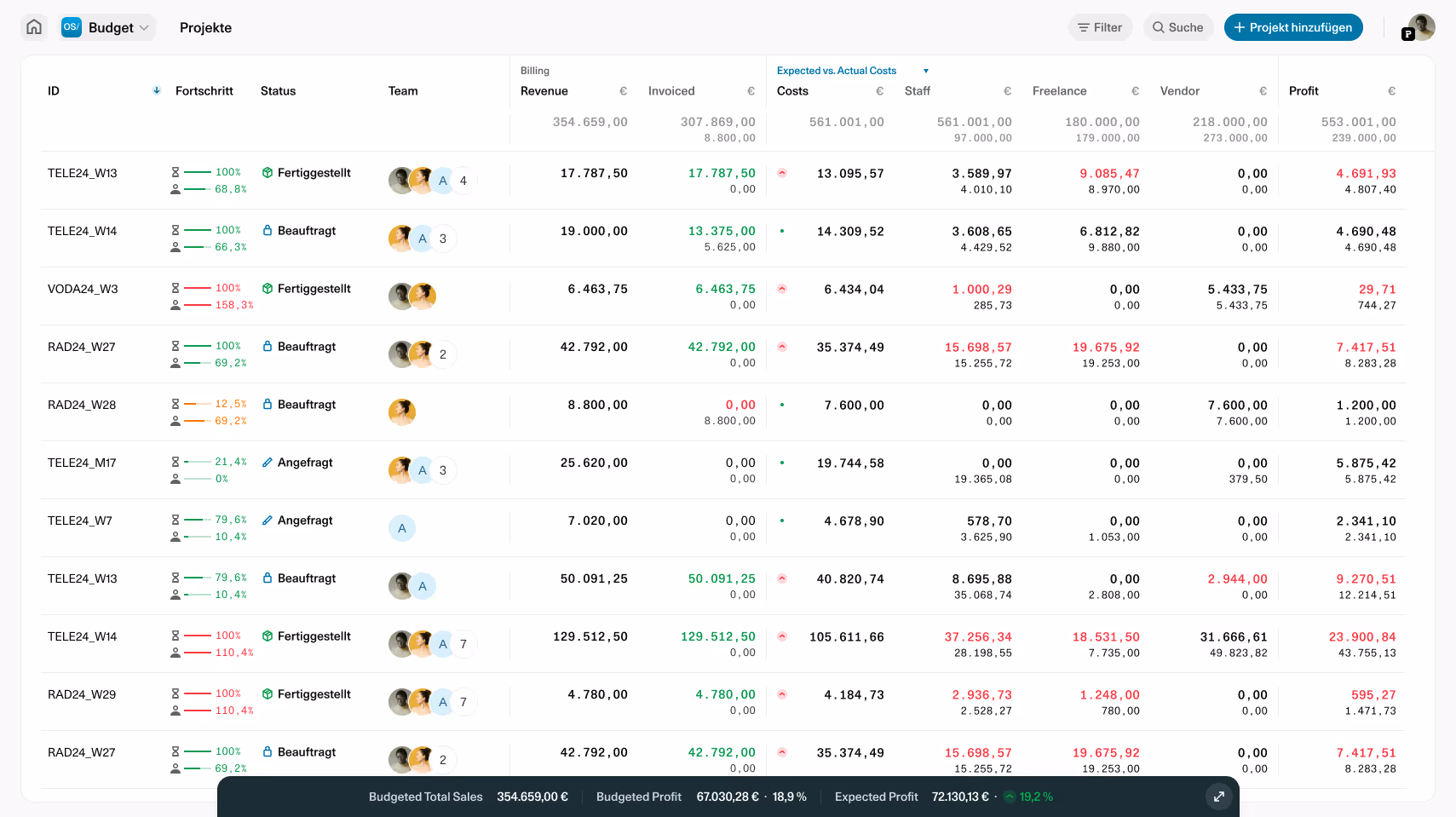1456x817 pixels.
Task: Click cost warning icon for revenue 17.787,50 row
Action: (782, 173)
